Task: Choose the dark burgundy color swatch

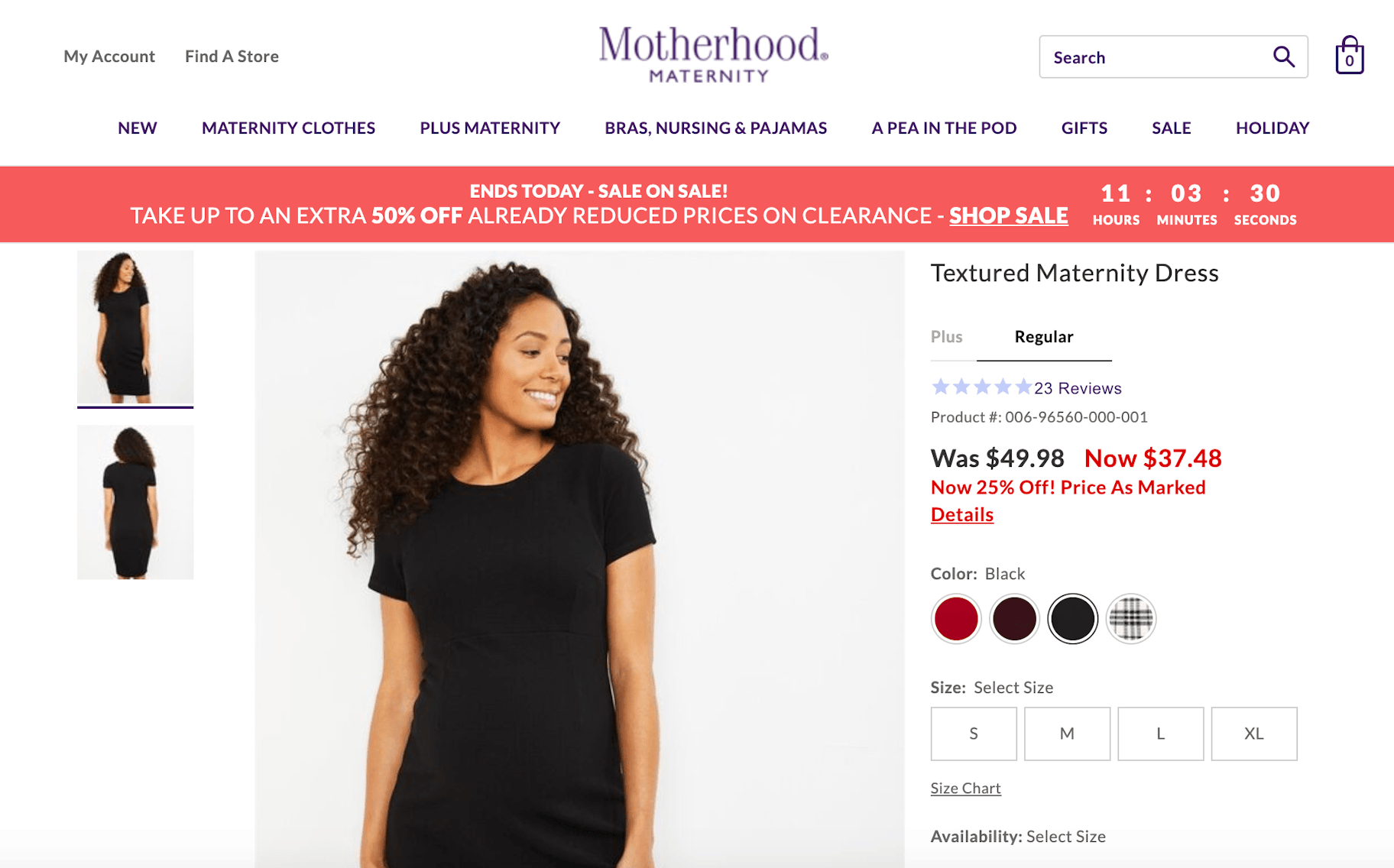Action: coord(1014,618)
